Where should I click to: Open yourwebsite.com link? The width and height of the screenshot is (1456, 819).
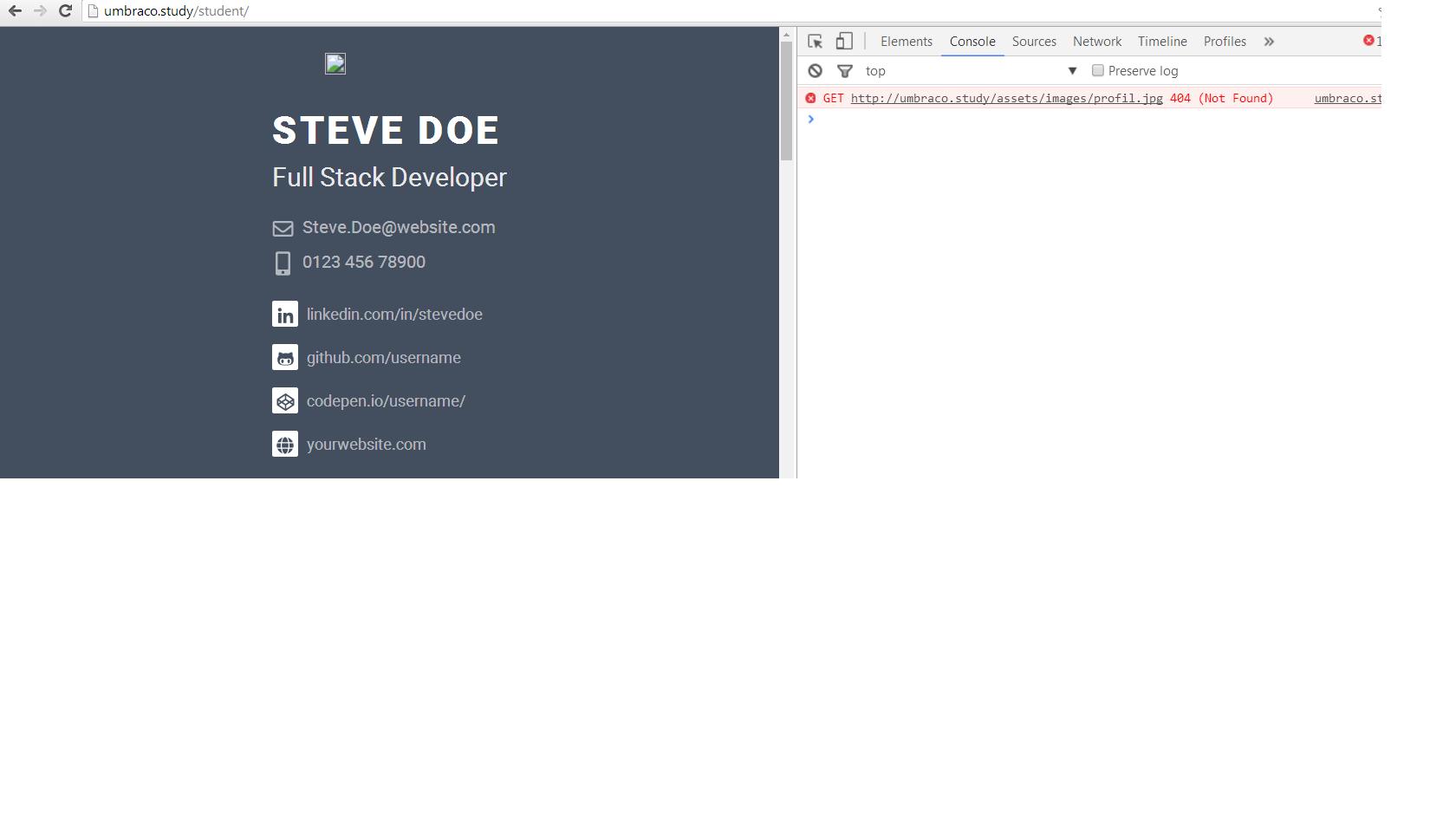click(367, 444)
